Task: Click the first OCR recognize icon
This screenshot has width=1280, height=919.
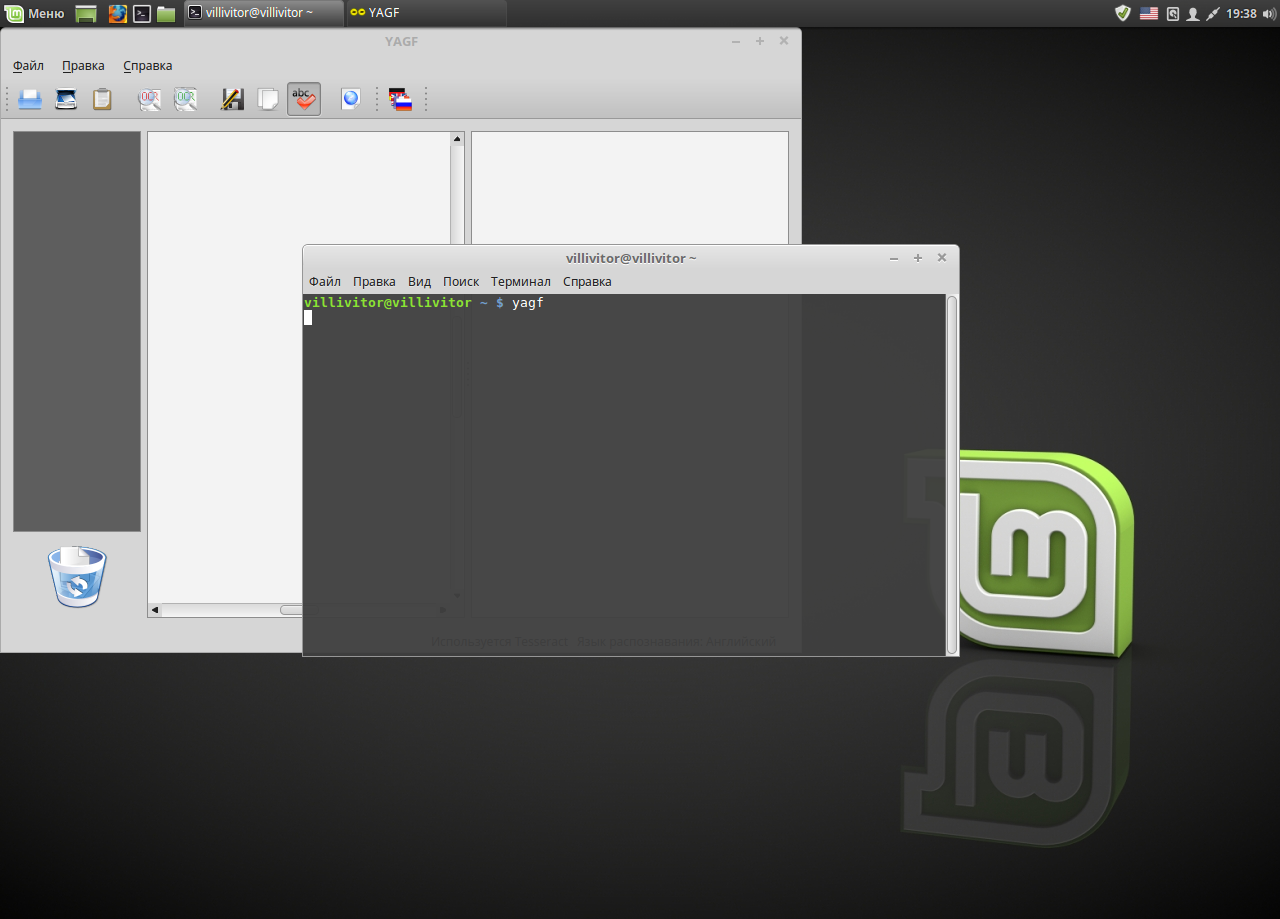Action: tap(149, 99)
